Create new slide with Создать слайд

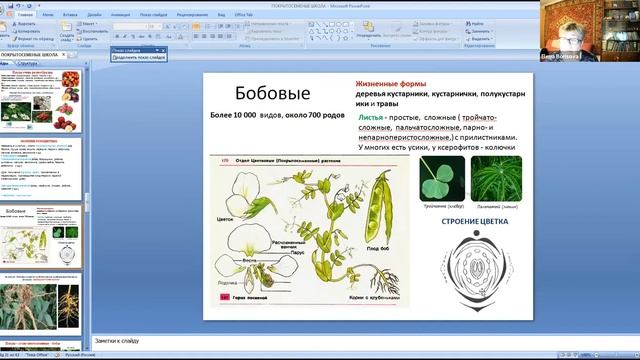point(67,31)
